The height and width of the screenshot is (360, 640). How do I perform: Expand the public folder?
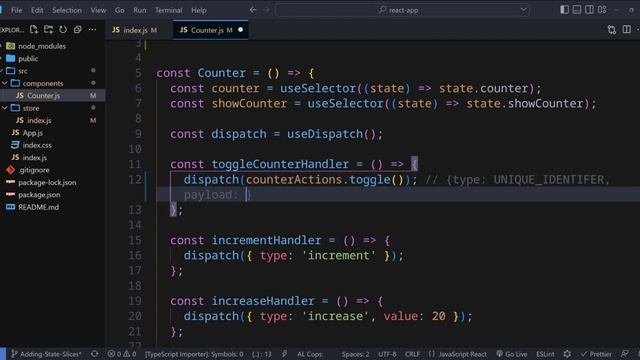pyautogui.click(x=28, y=58)
